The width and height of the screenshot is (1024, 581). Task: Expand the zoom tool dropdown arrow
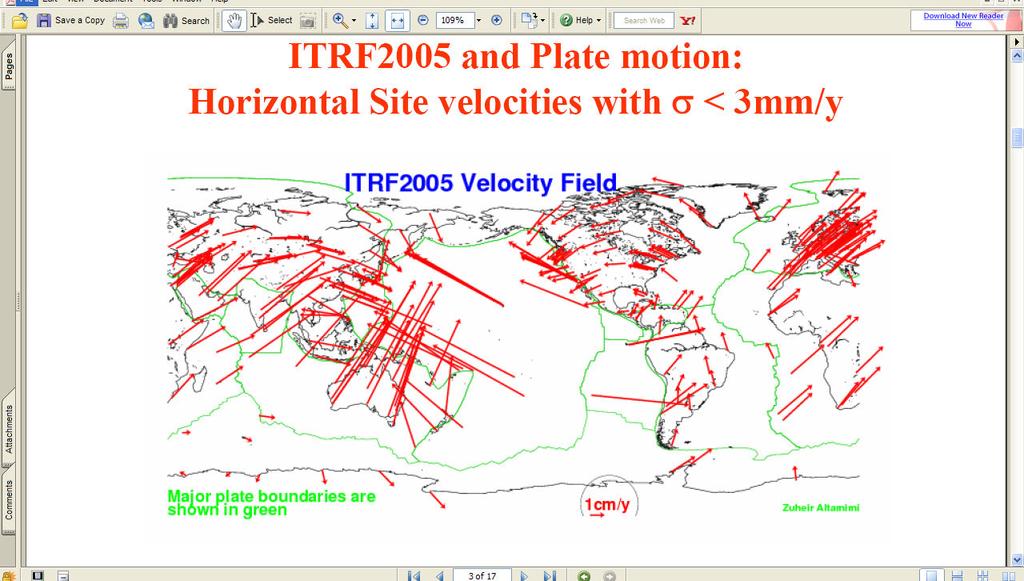pos(354,21)
